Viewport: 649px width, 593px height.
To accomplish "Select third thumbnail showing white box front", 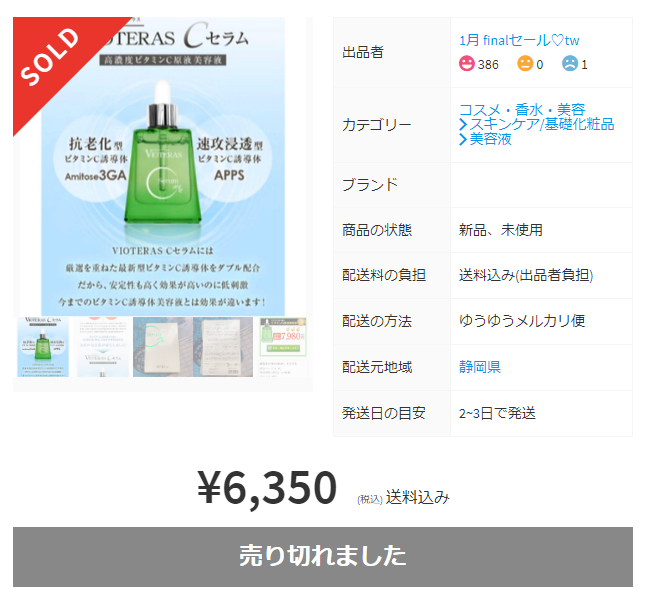I will point(163,347).
